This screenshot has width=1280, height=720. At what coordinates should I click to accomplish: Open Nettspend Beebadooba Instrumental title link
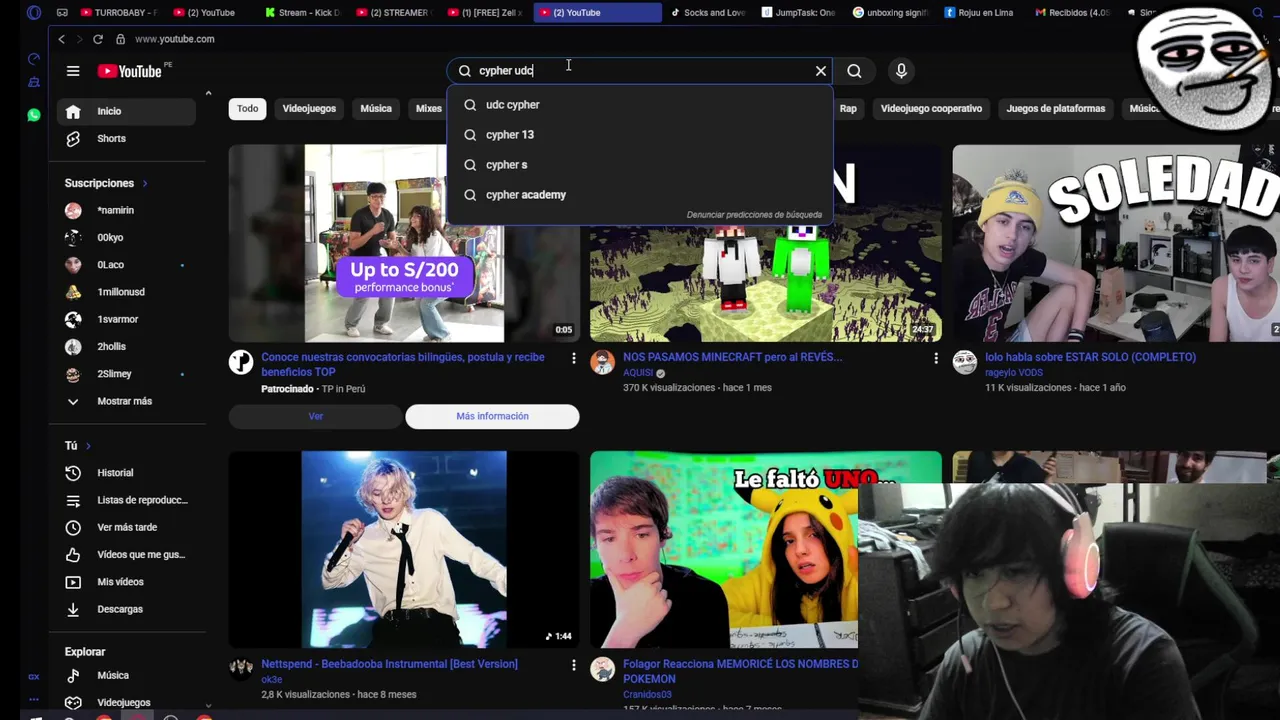[389, 664]
